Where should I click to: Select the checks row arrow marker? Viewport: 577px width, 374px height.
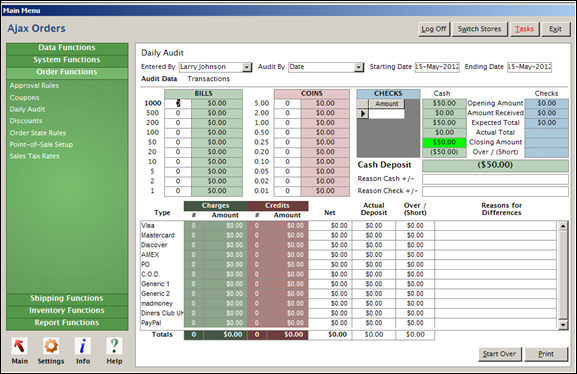pyautogui.click(x=363, y=114)
